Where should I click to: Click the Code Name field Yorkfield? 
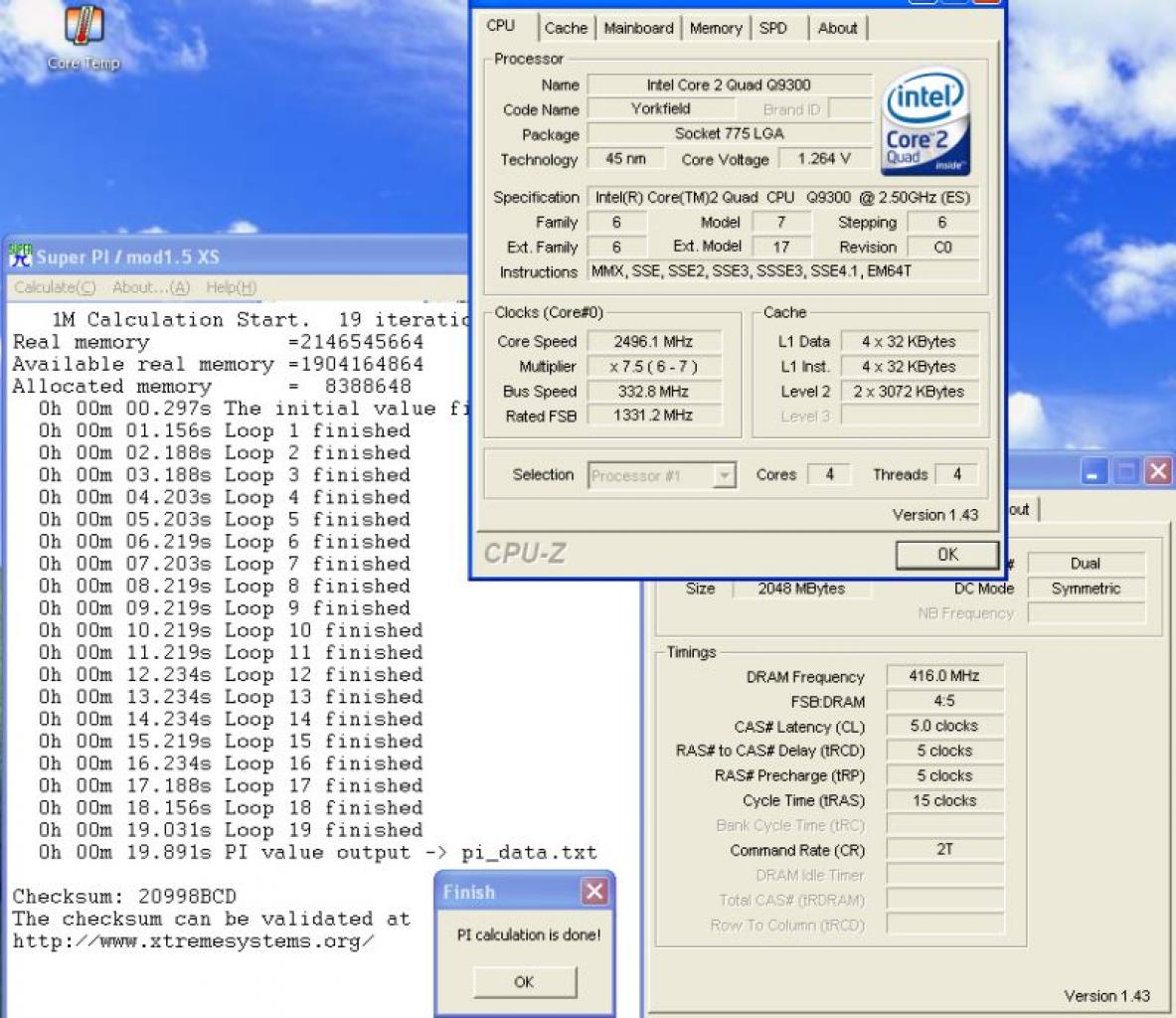pyautogui.click(x=660, y=108)
